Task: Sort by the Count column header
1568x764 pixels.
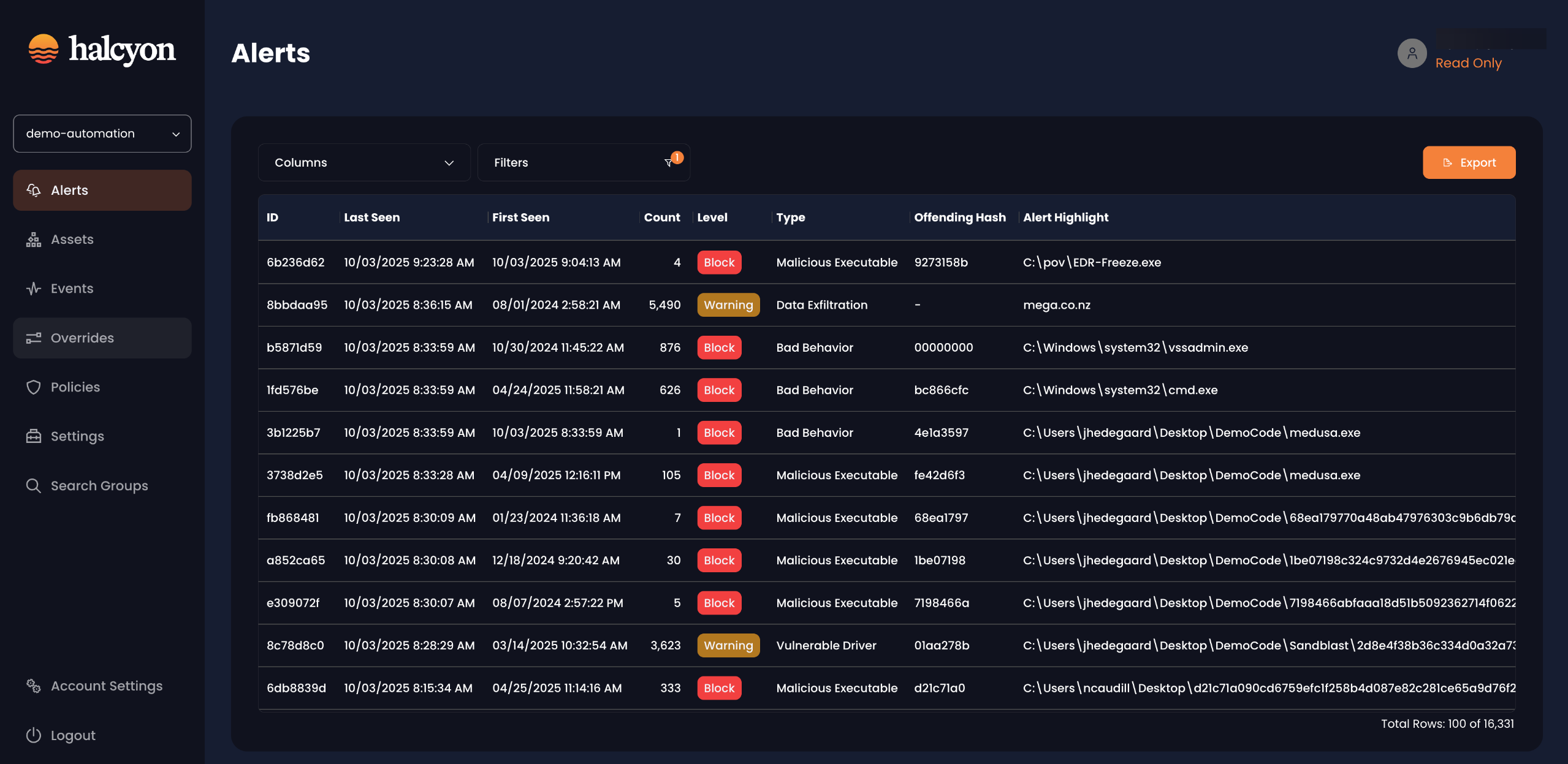Action: click(661, 217)
